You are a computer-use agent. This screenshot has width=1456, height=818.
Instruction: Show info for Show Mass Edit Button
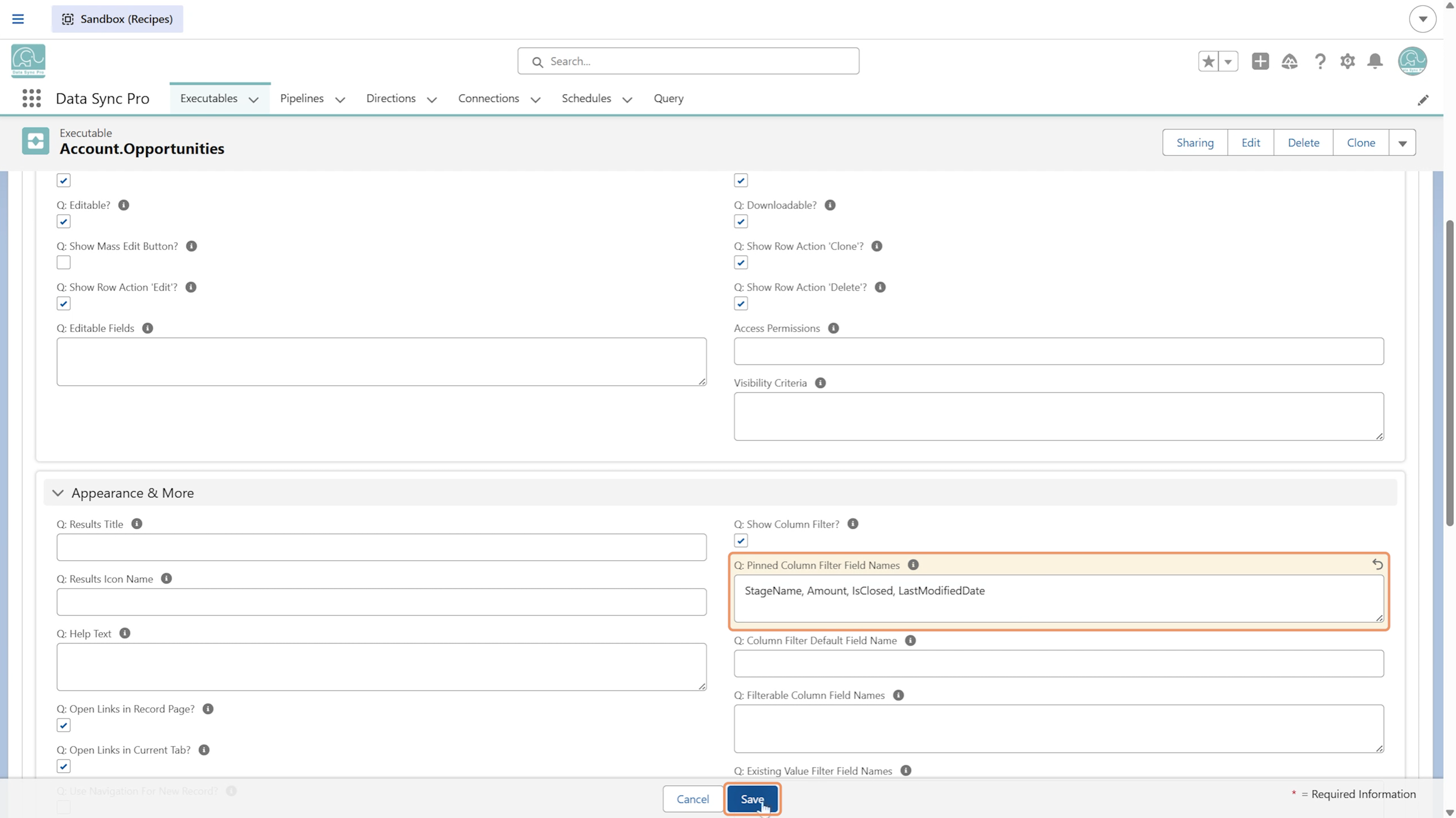click(191, 246)
